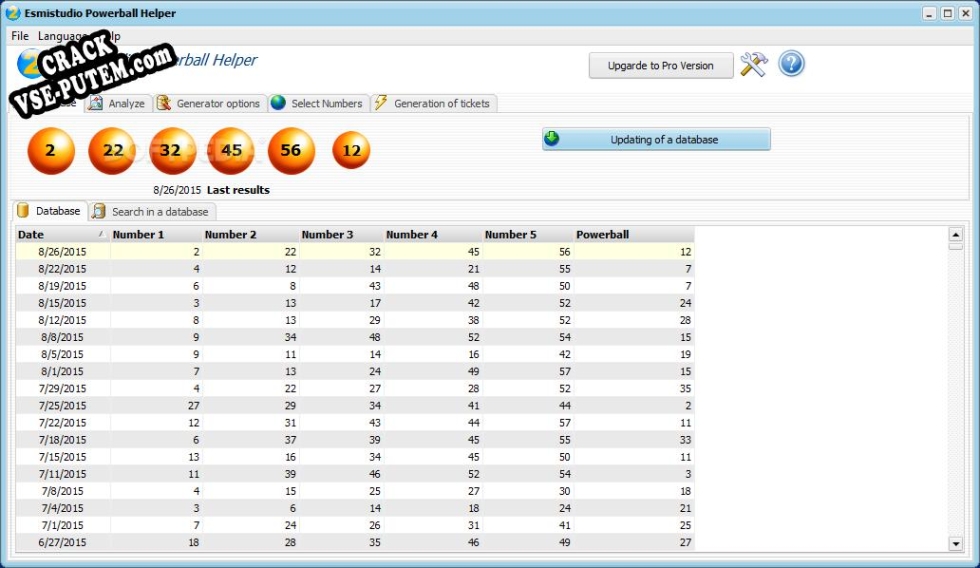Open the File menu
The image size is (980, 568).
(x=20, y=36)
